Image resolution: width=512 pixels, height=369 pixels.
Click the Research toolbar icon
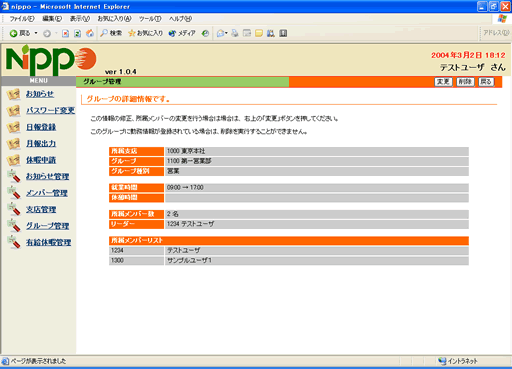(x=283, y=33)
